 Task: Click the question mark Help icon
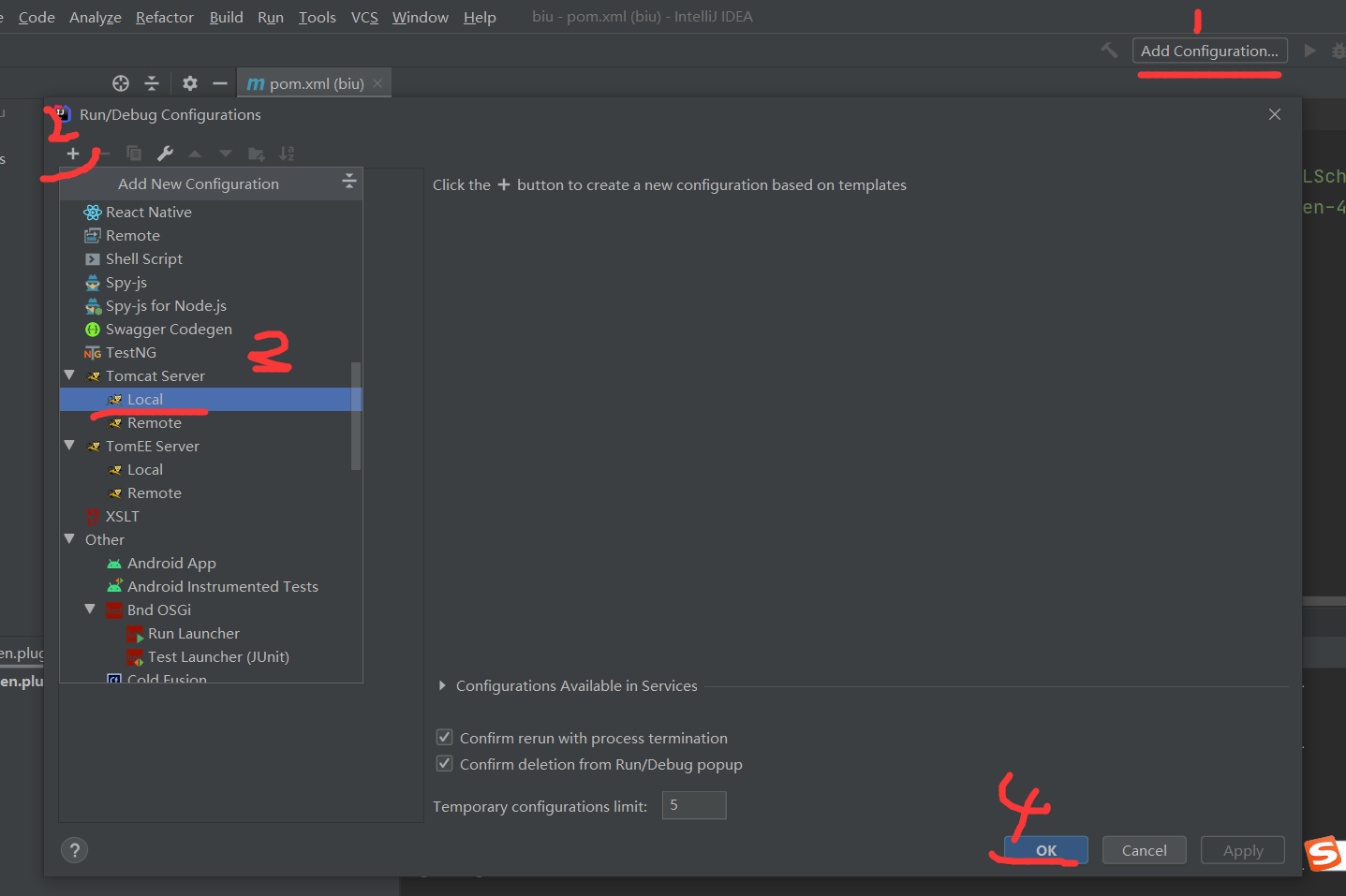click(74, 850)
